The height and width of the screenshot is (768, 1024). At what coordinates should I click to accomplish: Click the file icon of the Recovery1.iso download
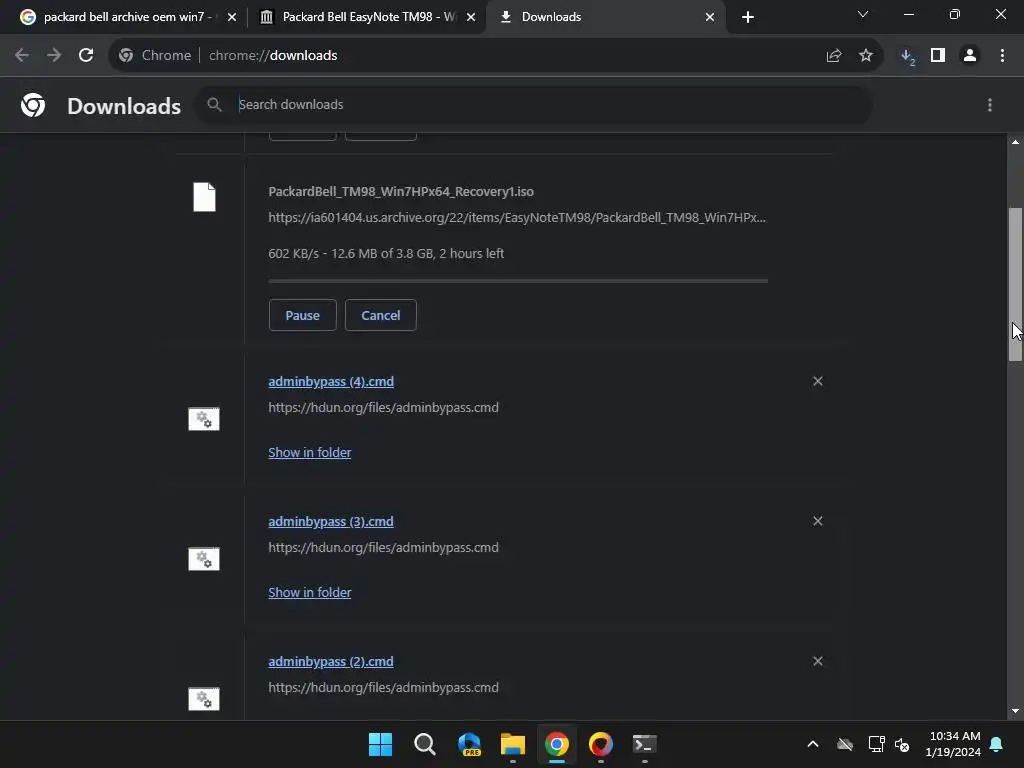(204, 197)
